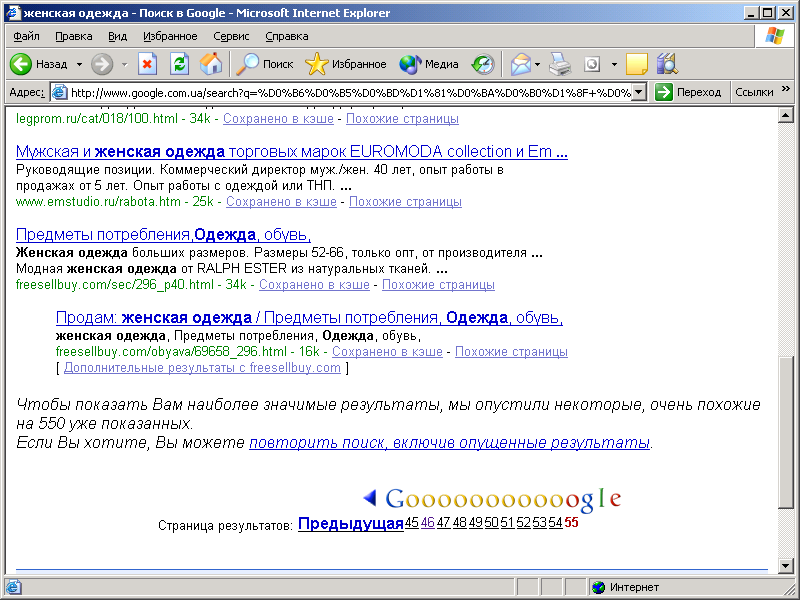
Task: Click the current page number 55
Action: click(571, 522)
